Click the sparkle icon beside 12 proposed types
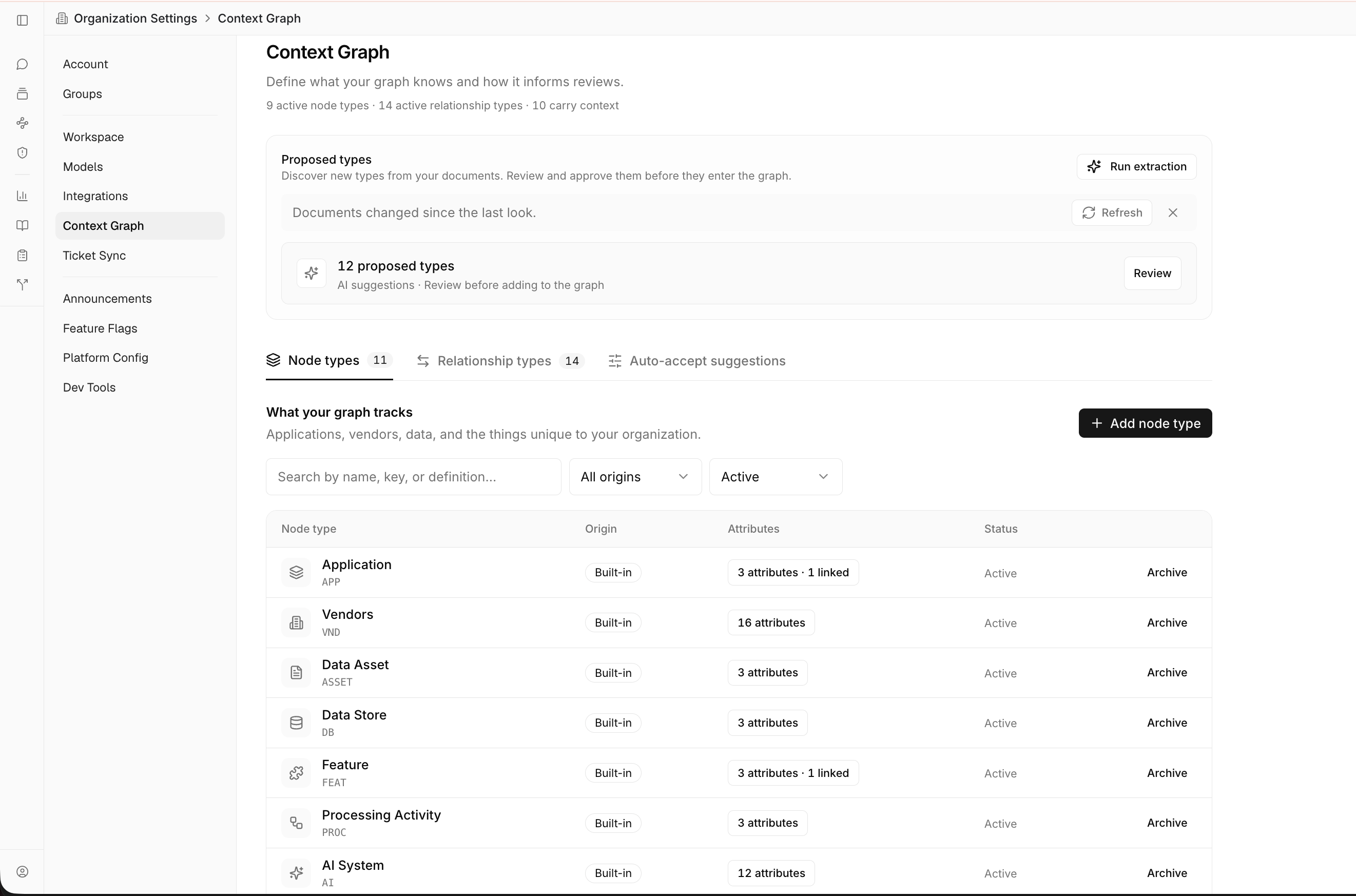Screen dimensions: 1356x896 pos(312,273)
